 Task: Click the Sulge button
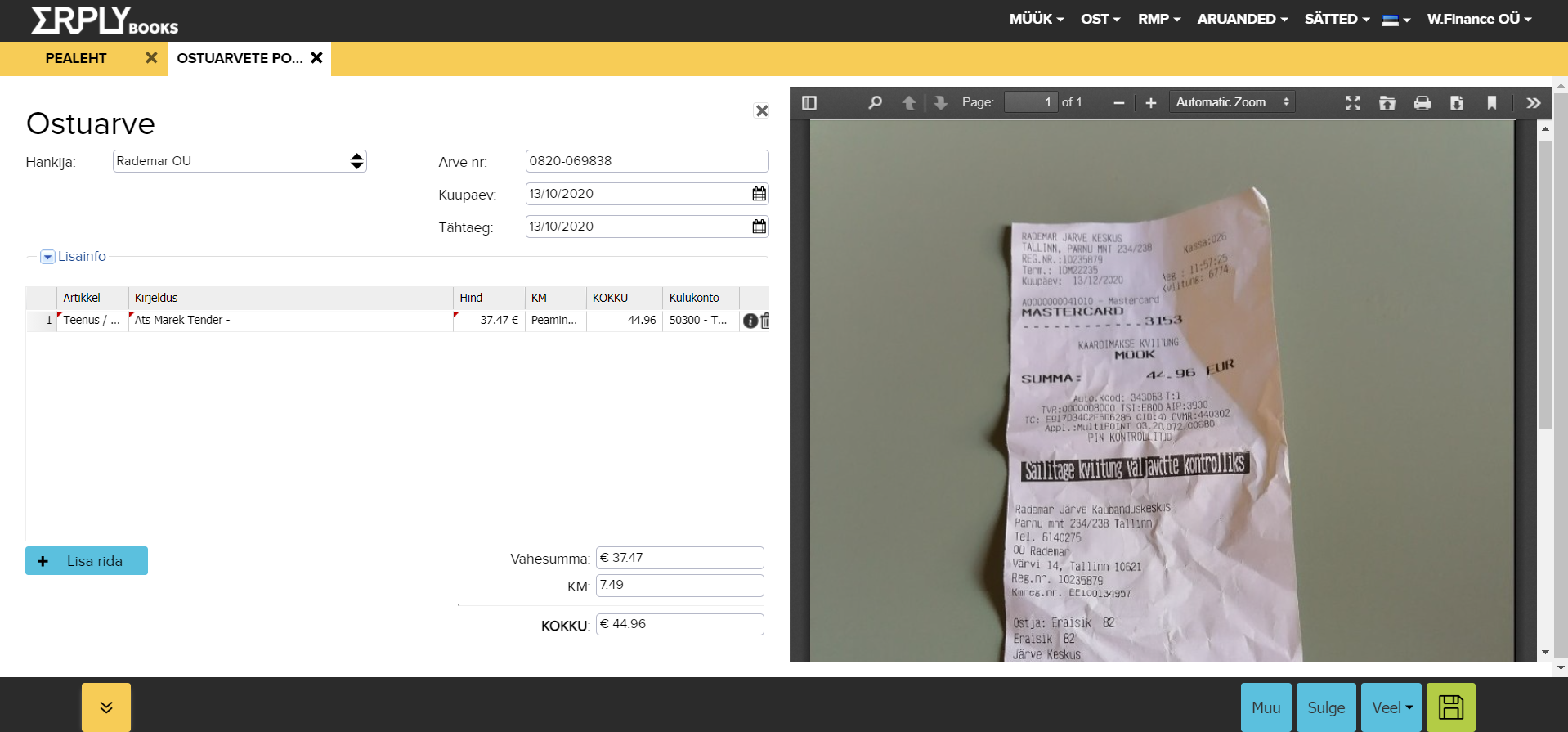tap(1326, 707)
